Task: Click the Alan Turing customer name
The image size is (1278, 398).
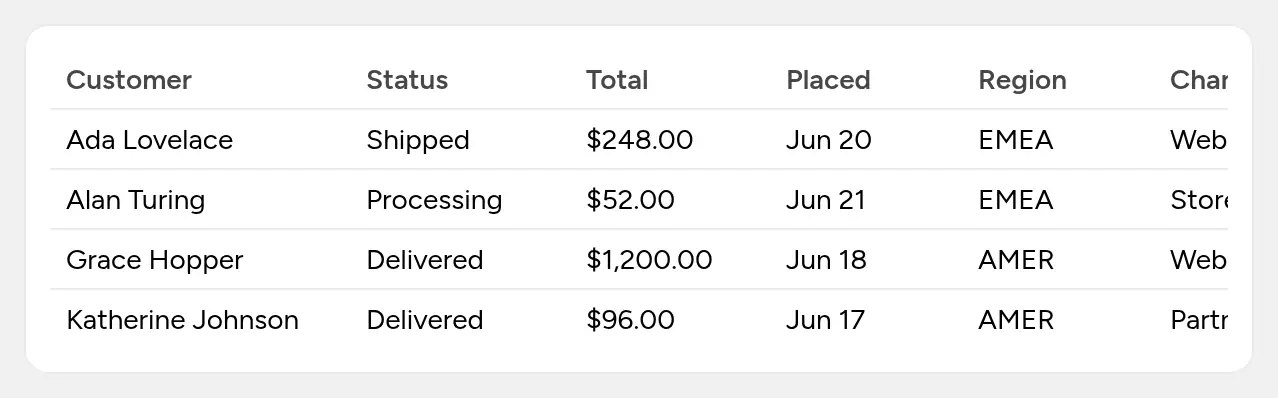Action: pos(136,200)
